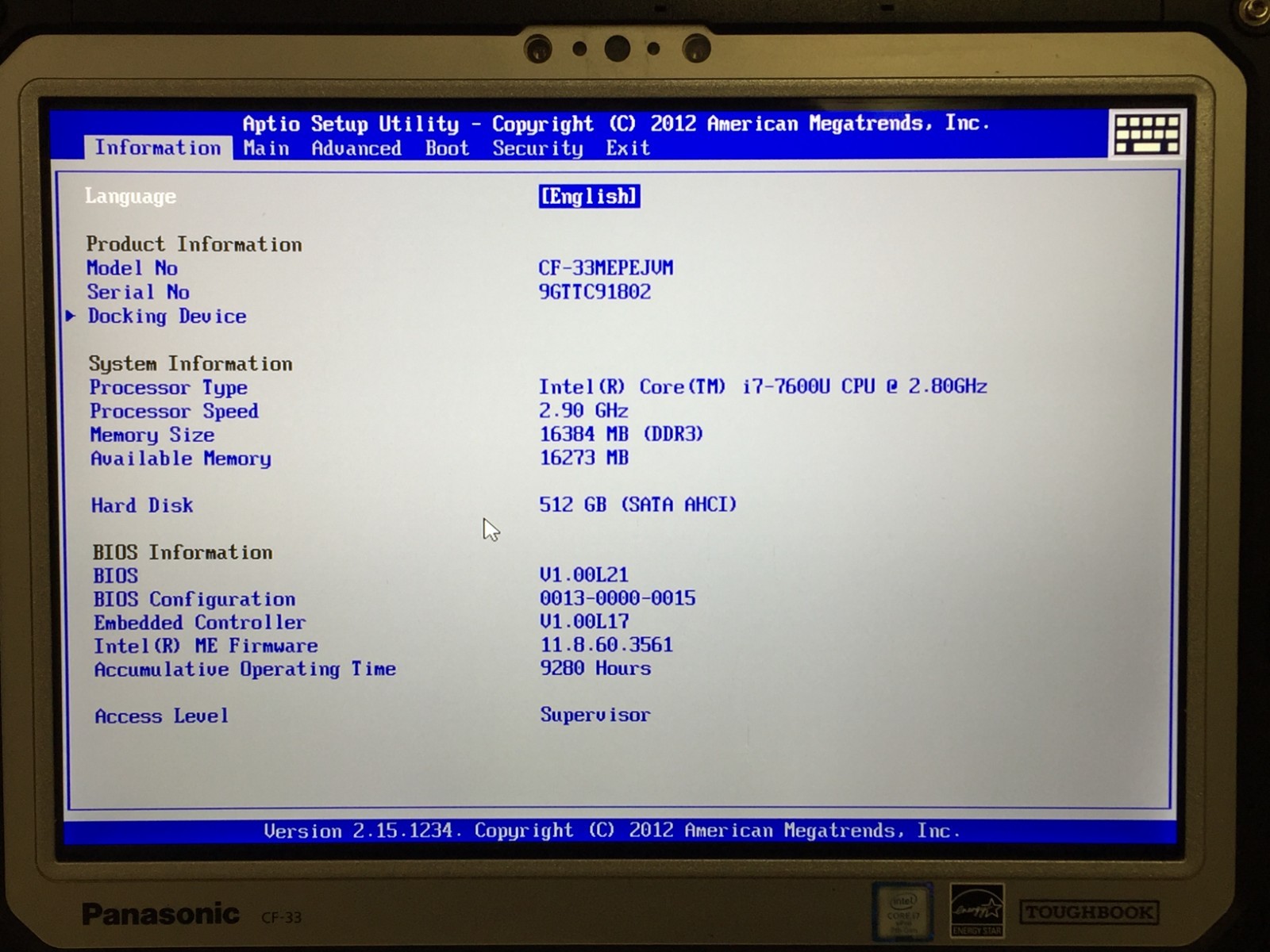Open the Advanced tab
1270x952 pixels.
(x=356, y=148)
